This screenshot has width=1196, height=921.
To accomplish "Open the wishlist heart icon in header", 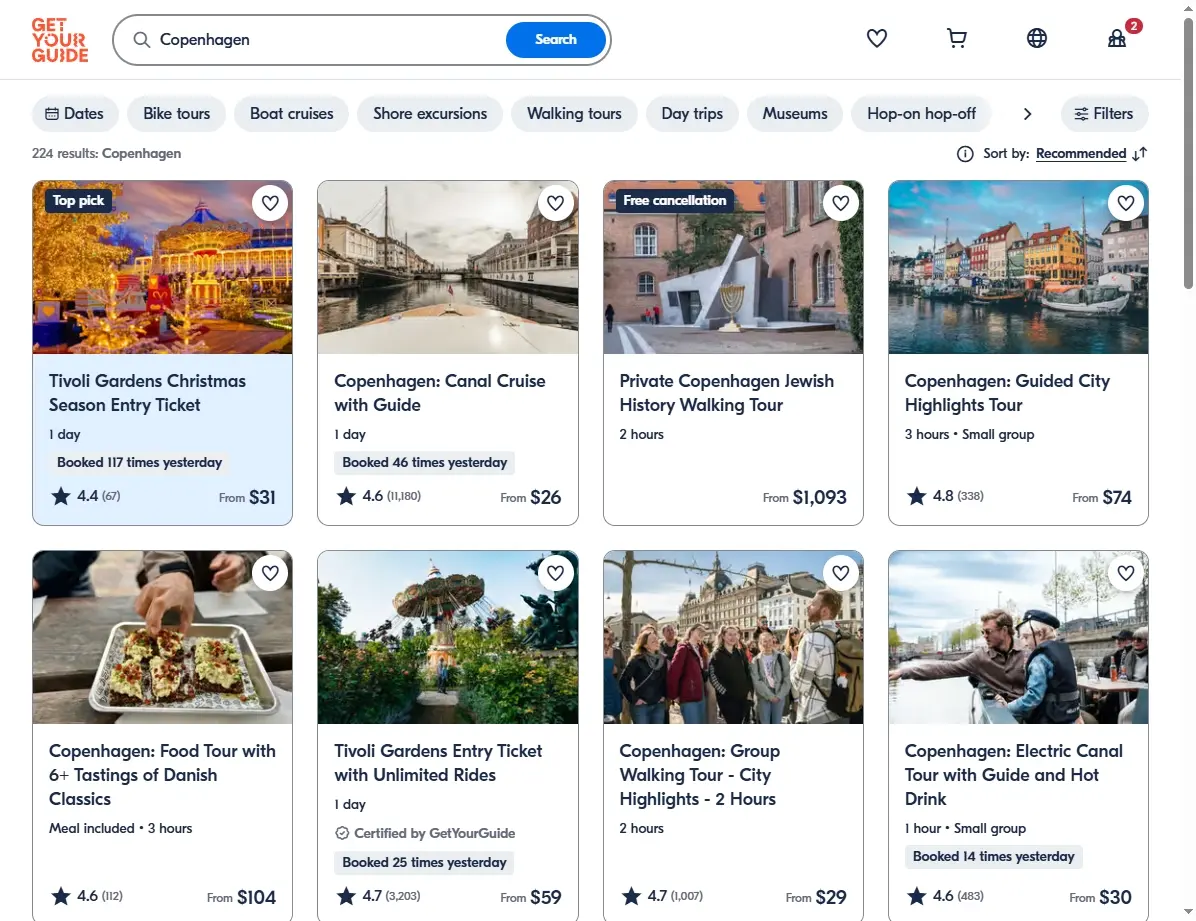I will point(876,38).
